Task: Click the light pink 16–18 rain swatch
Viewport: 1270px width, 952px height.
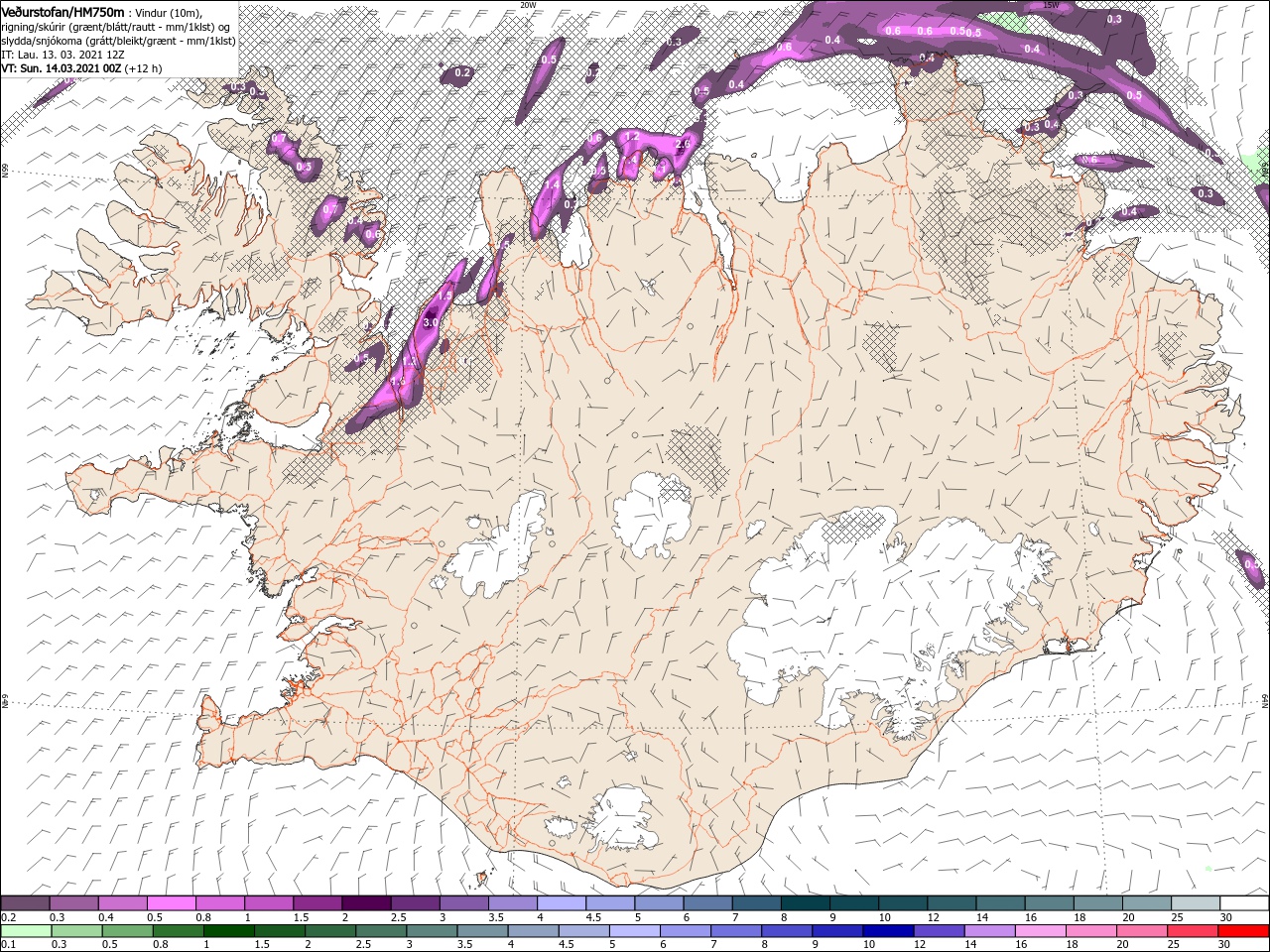Action: (1041, 931)
